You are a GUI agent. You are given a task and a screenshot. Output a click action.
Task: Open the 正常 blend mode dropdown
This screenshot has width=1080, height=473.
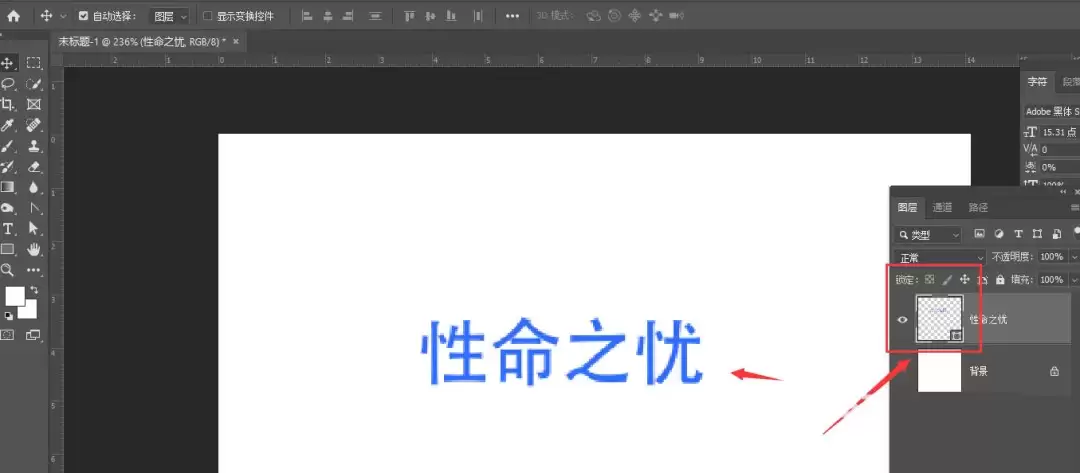click(939, 257)
